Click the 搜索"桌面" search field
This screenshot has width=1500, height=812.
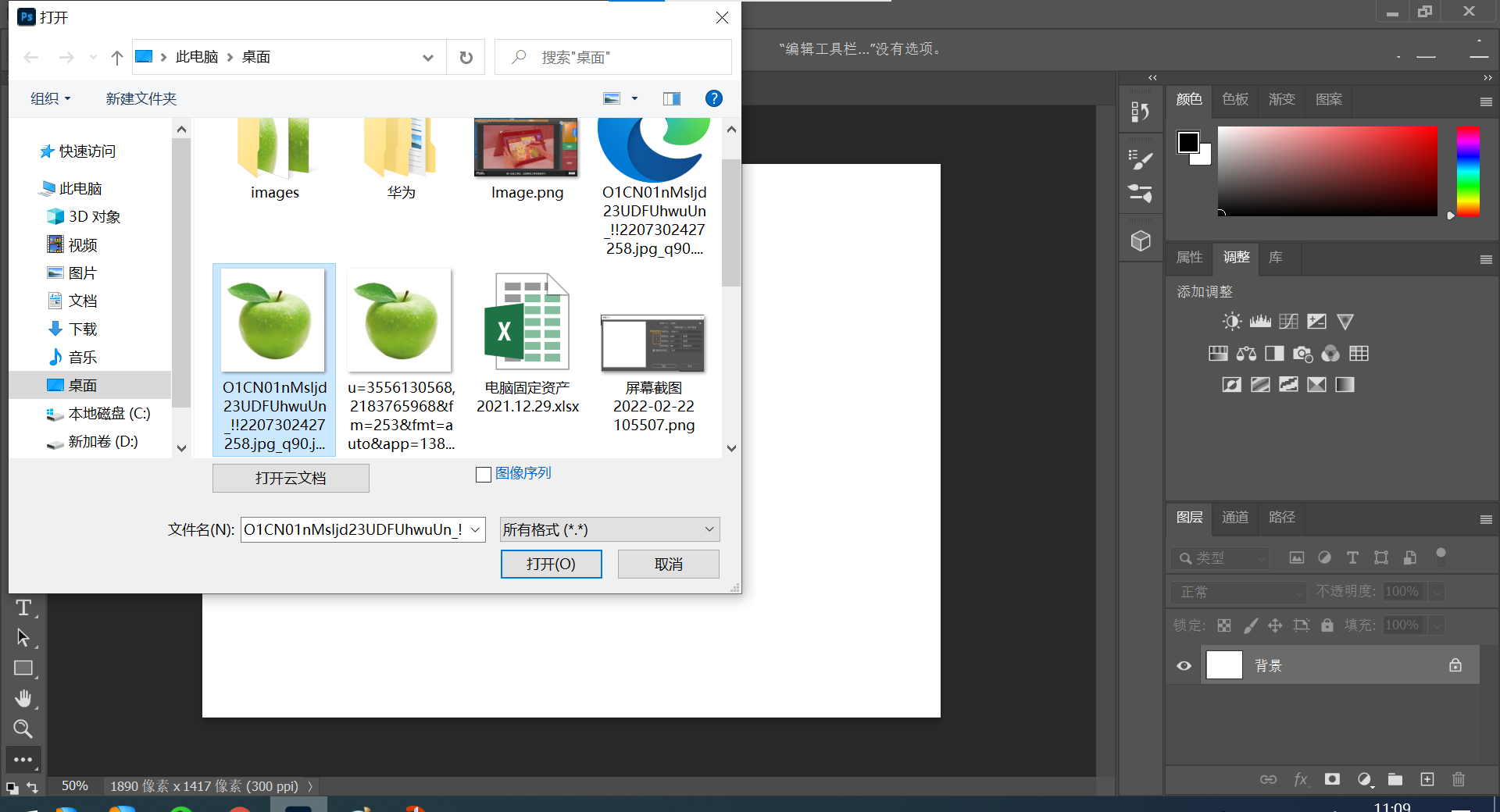tap(613, 57)
